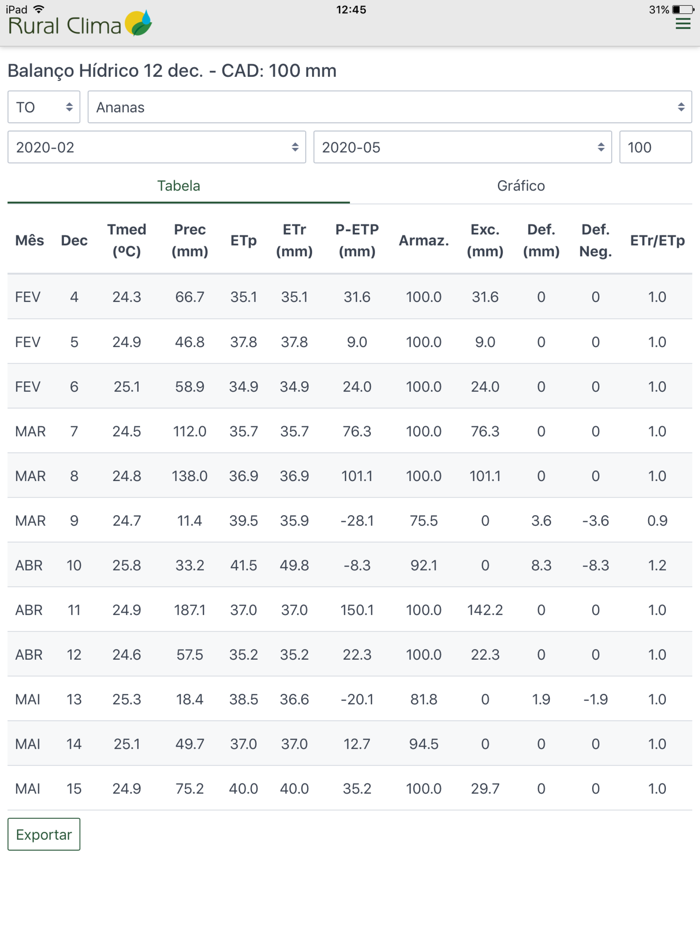Click the ETr/ETp column header
This screenshot has width=700, height=934.
657,241
